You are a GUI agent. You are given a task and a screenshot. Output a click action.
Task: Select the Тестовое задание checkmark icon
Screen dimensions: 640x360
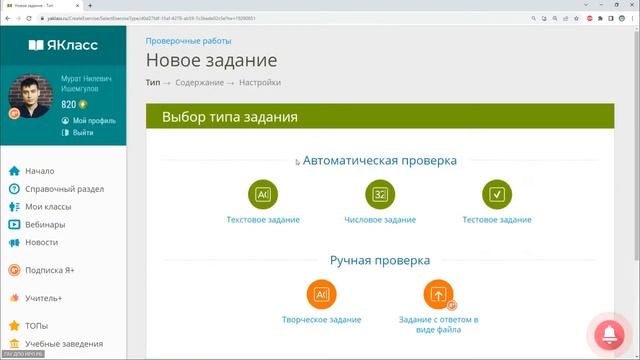point(497,194)
